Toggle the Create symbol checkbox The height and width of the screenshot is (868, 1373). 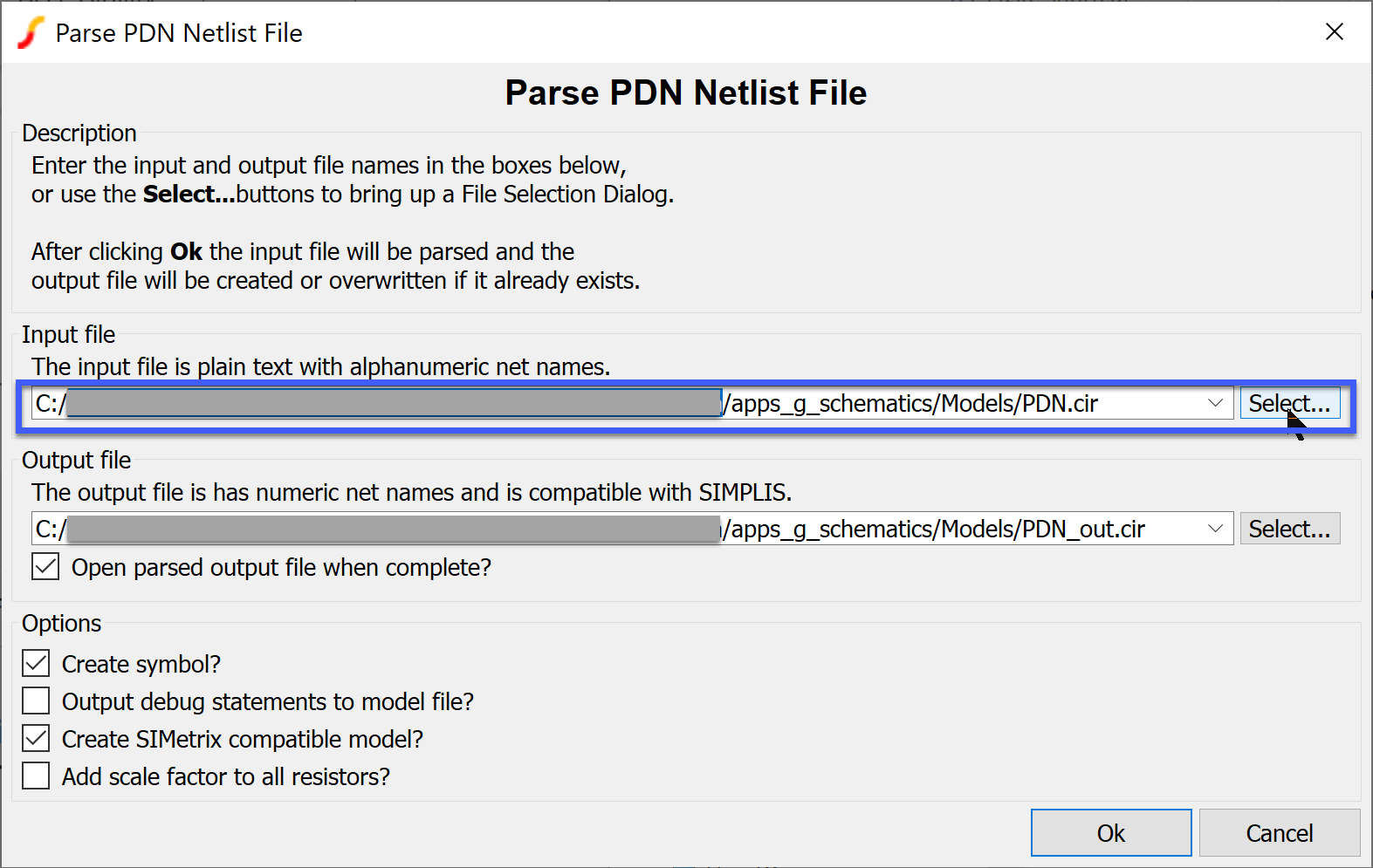[x=37, y=664]
